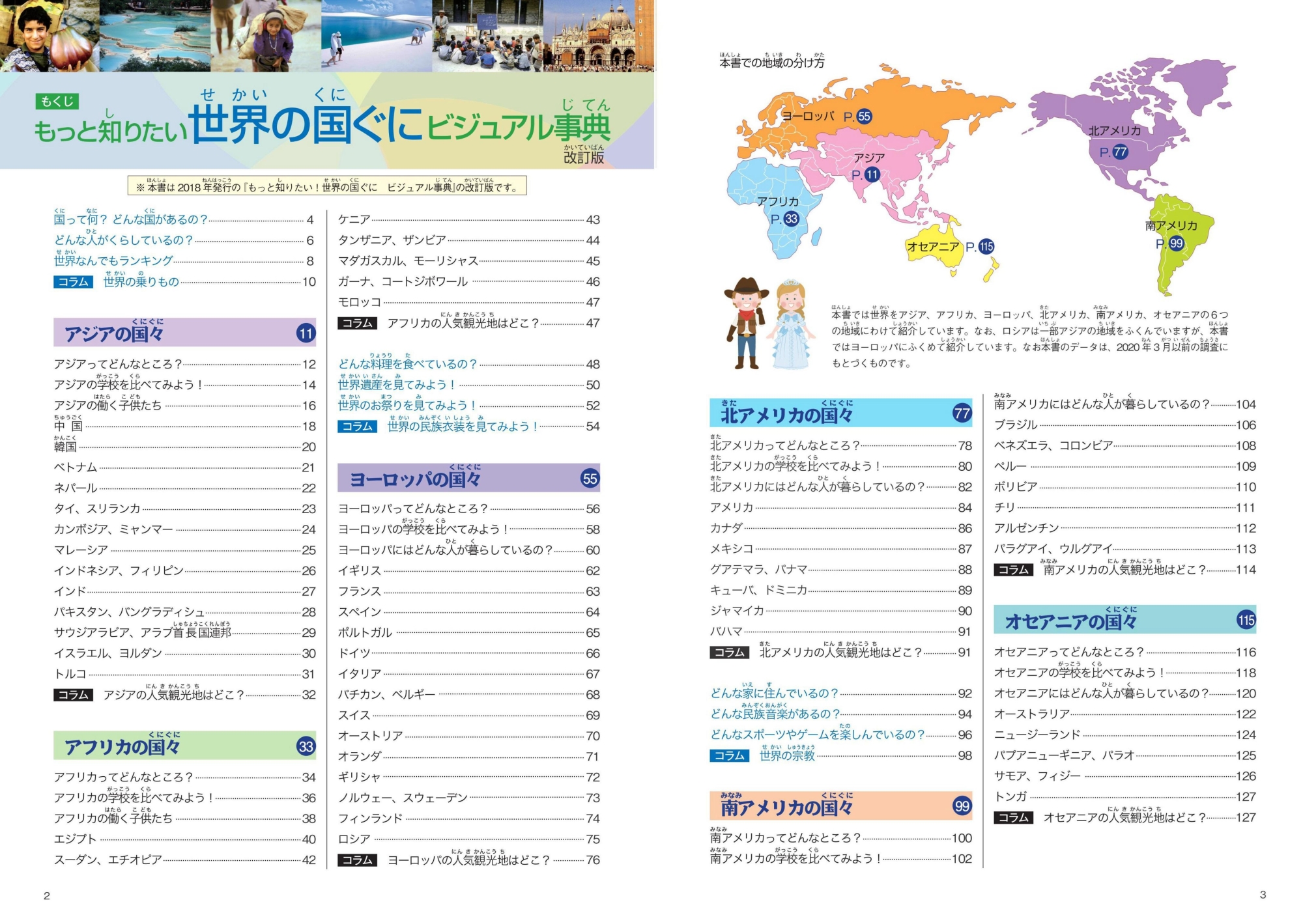This screenshot has height=924, width=1303.
Task: Click the entry トンガ page 127
Action: click(1124, 796)
